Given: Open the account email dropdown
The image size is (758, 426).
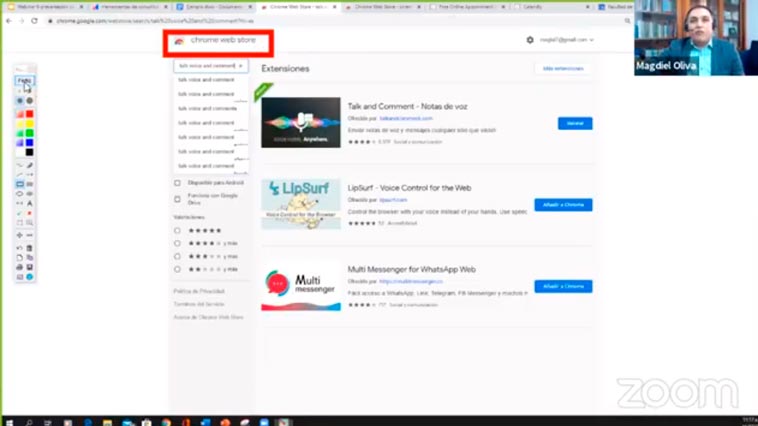Looking at the screenshot, I should tap(567, 40).
